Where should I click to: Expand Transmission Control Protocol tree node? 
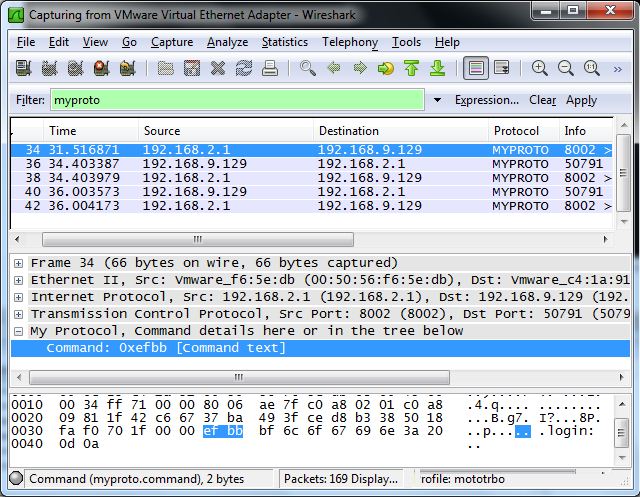click(18, 314)
